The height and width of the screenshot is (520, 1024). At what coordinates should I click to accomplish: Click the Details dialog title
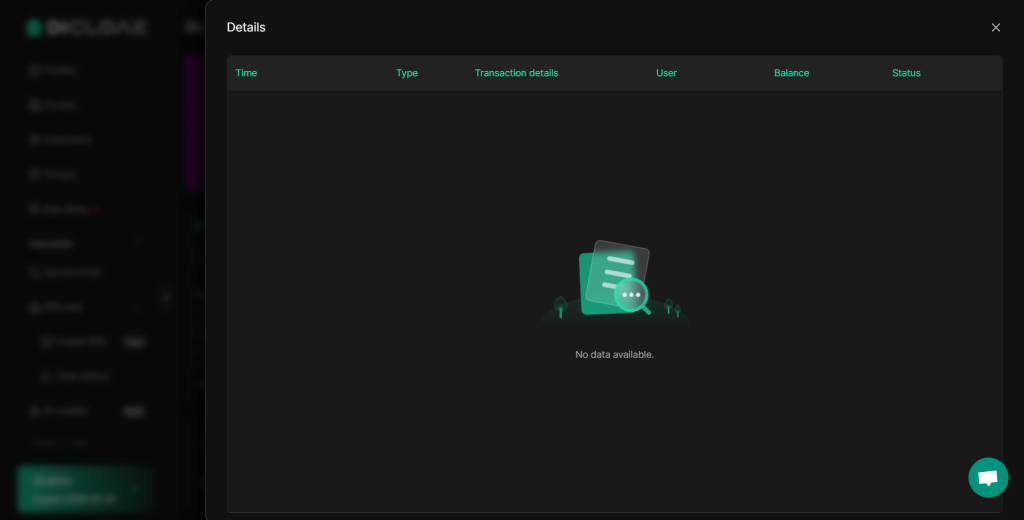[246, 27]
